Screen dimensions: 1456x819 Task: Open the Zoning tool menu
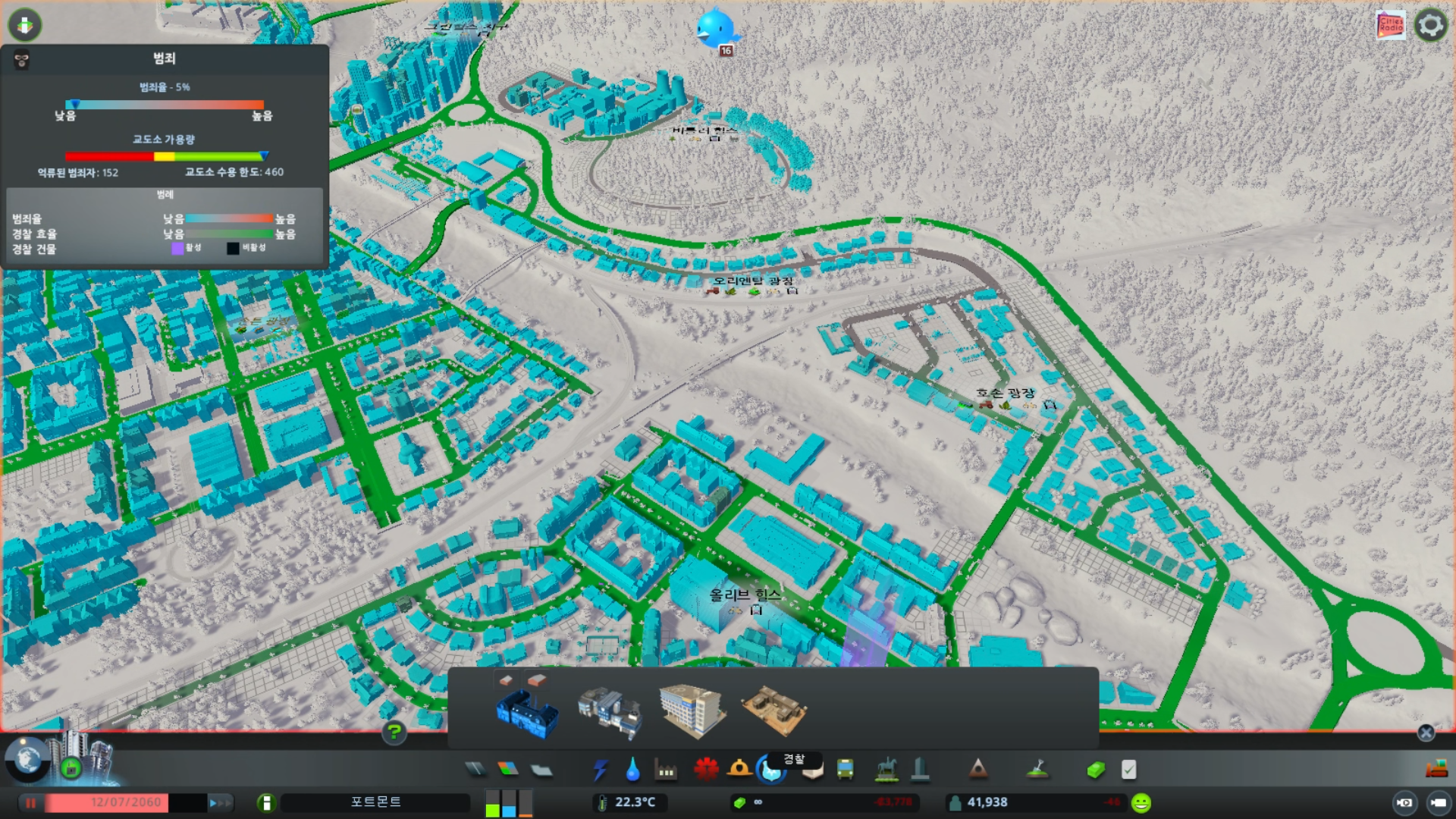click(508, 770)
